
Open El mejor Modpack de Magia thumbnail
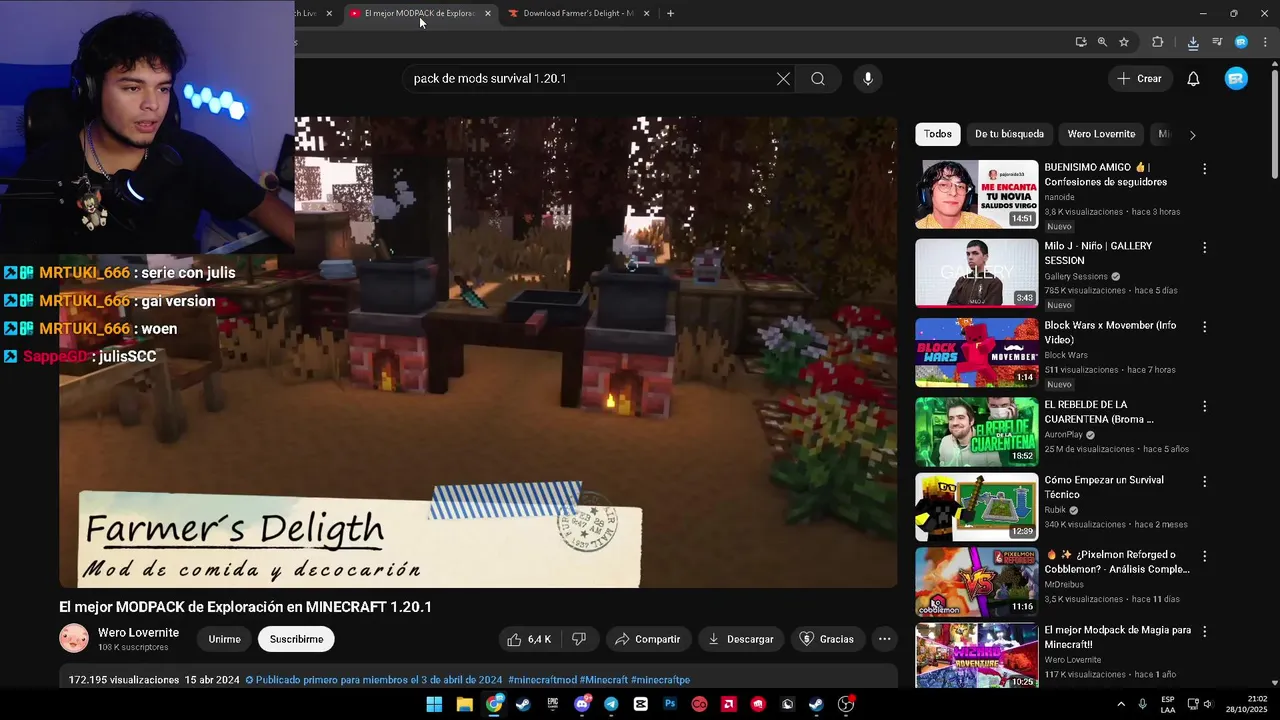(x=976, y=657)
